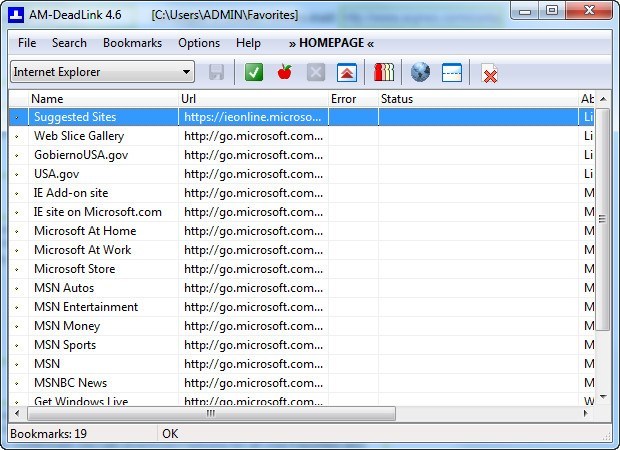Image resolution: width=620 pixels, height=450 pixels.
Task: Click the red apple check icon
Action: (285, 72)
